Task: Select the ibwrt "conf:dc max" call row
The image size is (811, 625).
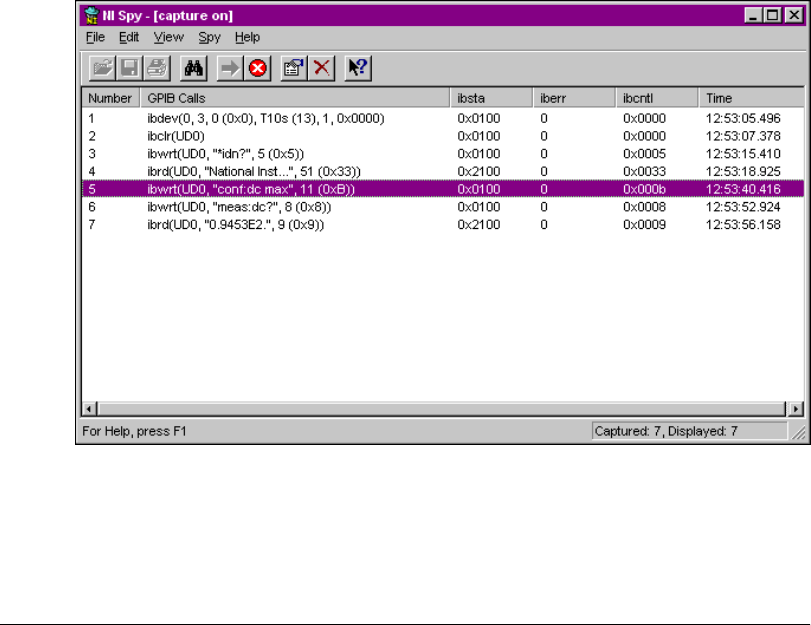Action: click(x=443, y=189)
